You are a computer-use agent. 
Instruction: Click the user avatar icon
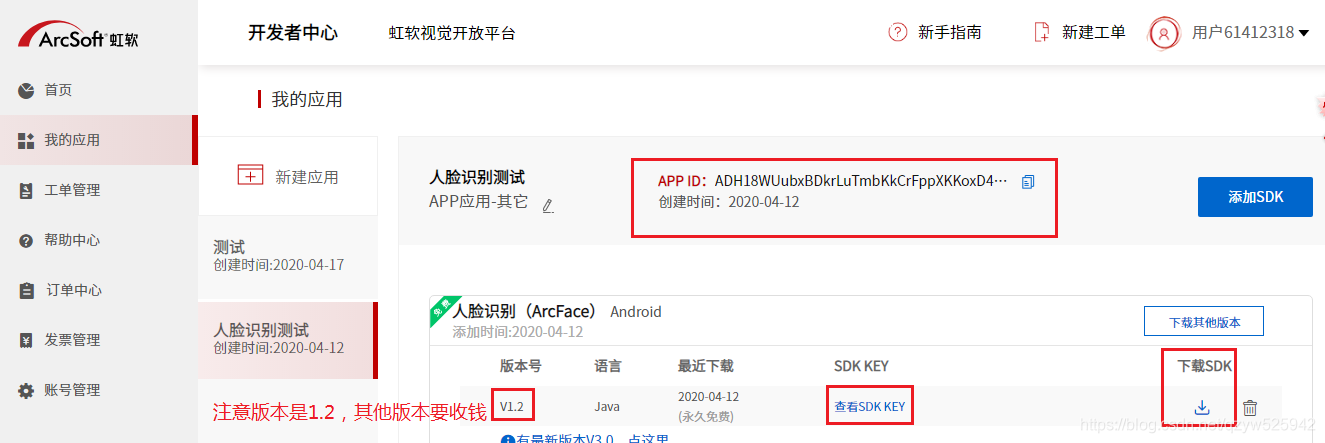point(1164,32)
